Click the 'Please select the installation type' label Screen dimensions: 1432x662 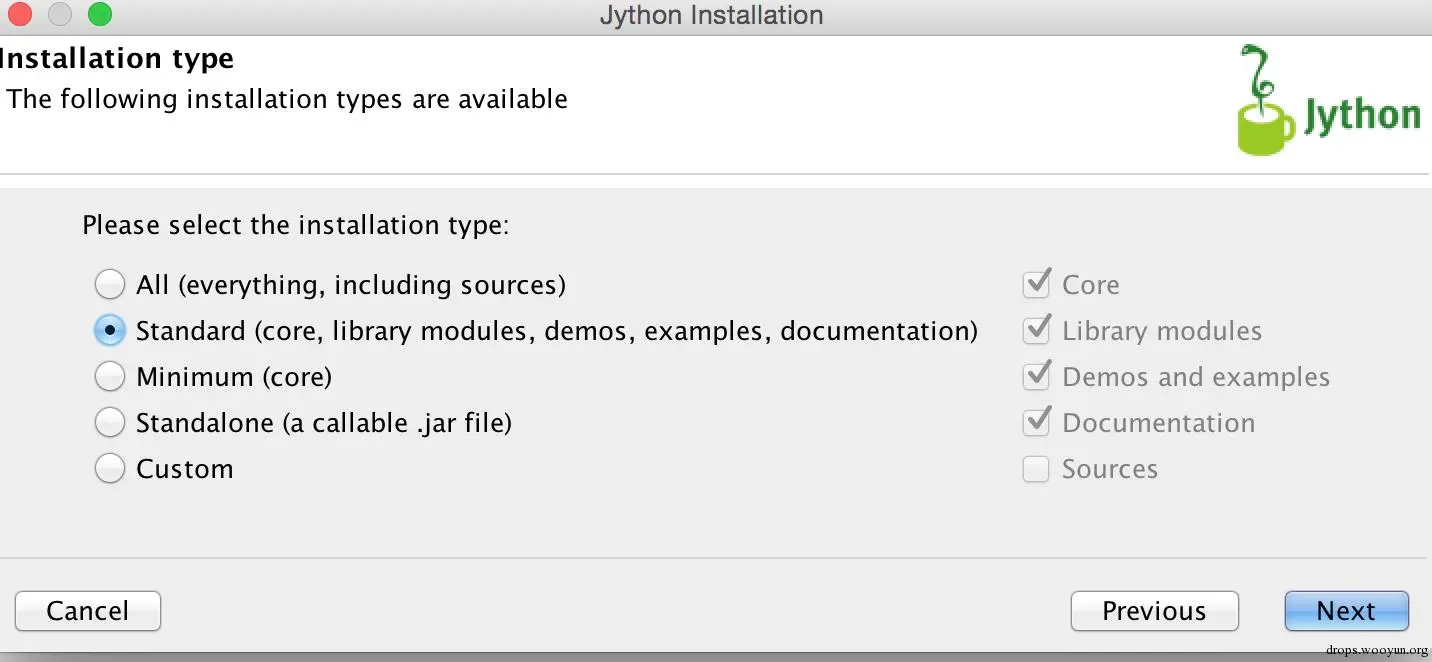pyautogui.click(x=296, y=225)
